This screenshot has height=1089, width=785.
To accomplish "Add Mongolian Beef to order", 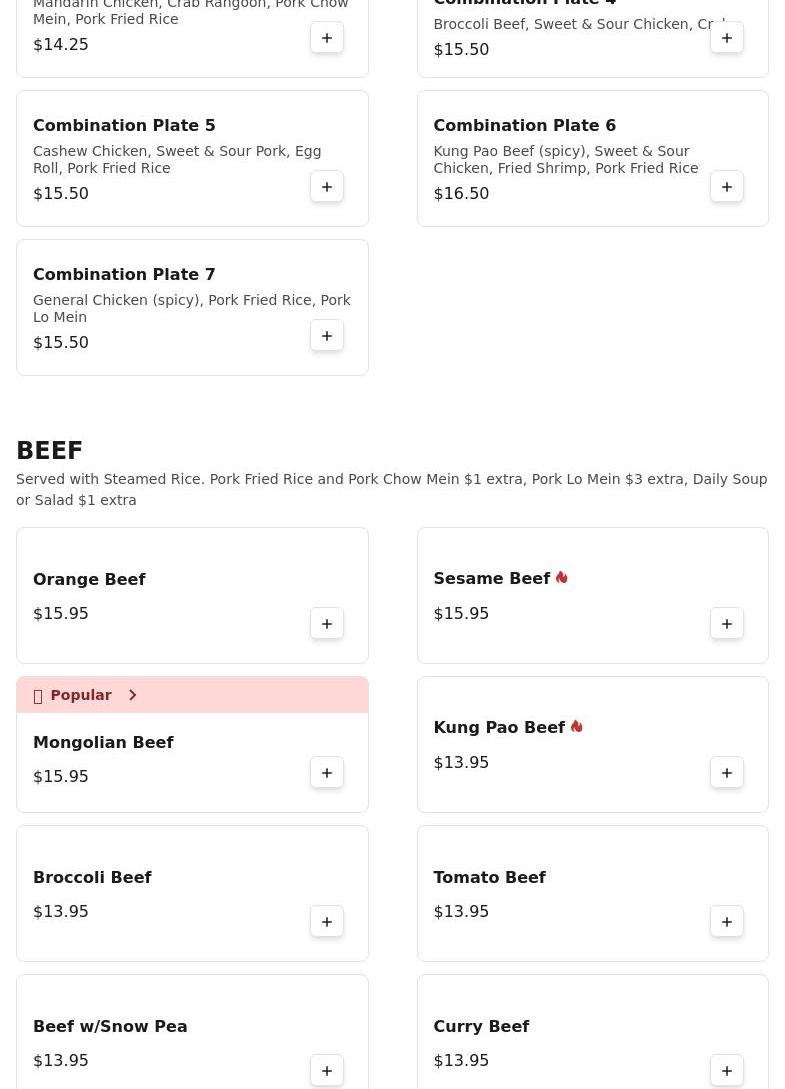I will (327, 773).
